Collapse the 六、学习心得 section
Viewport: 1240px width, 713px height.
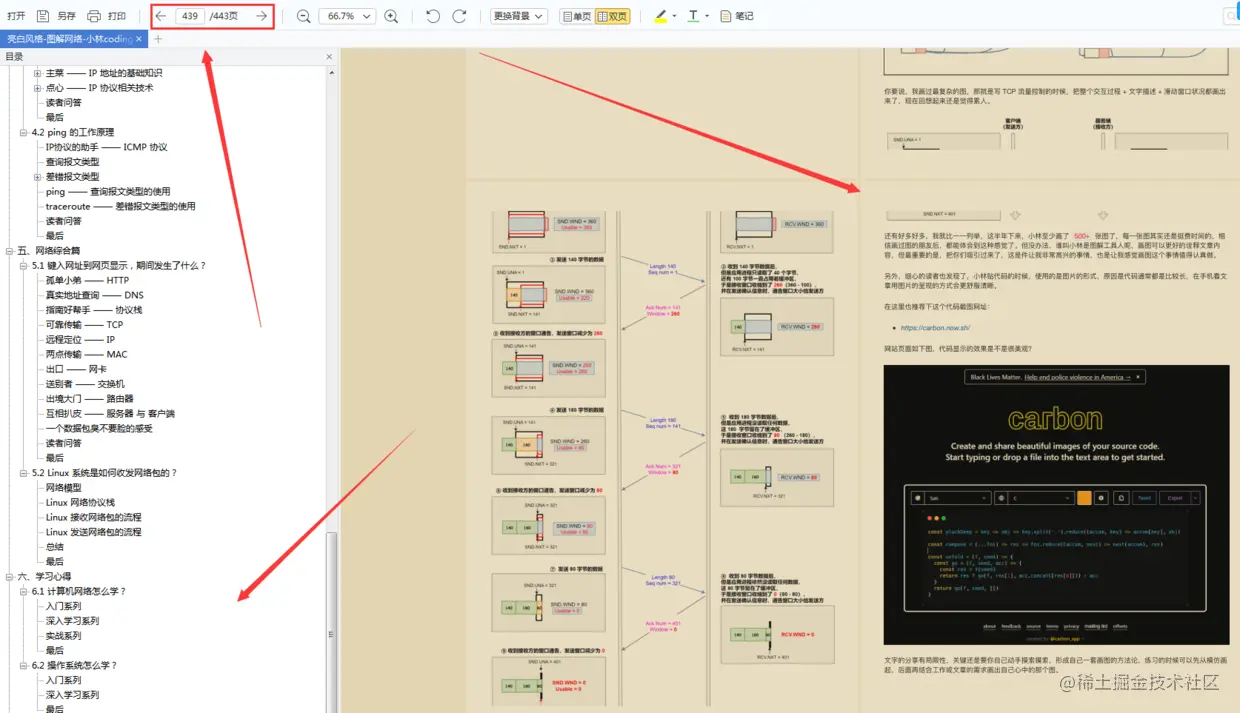tap(9, 577)
